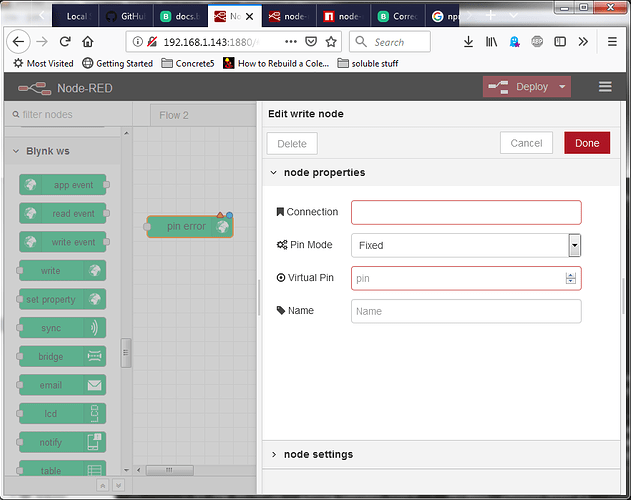This screenshot has width=631, height=500.
Task: Switch to the Correc browser tab
Action: (x=398, y=16)
